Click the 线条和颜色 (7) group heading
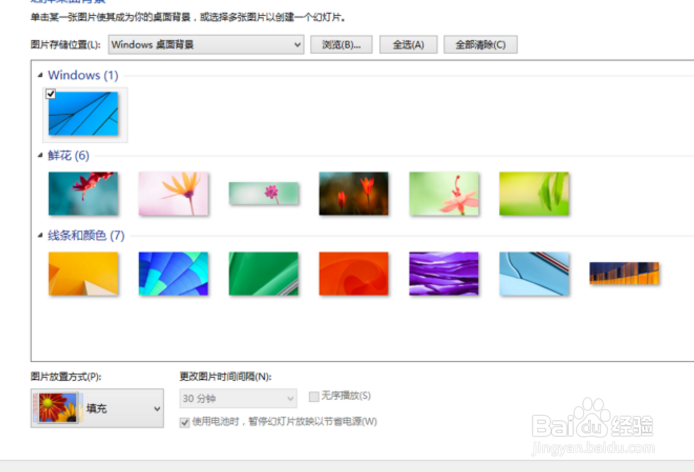This screenshot has width=694, height=472. pos(86,235)
